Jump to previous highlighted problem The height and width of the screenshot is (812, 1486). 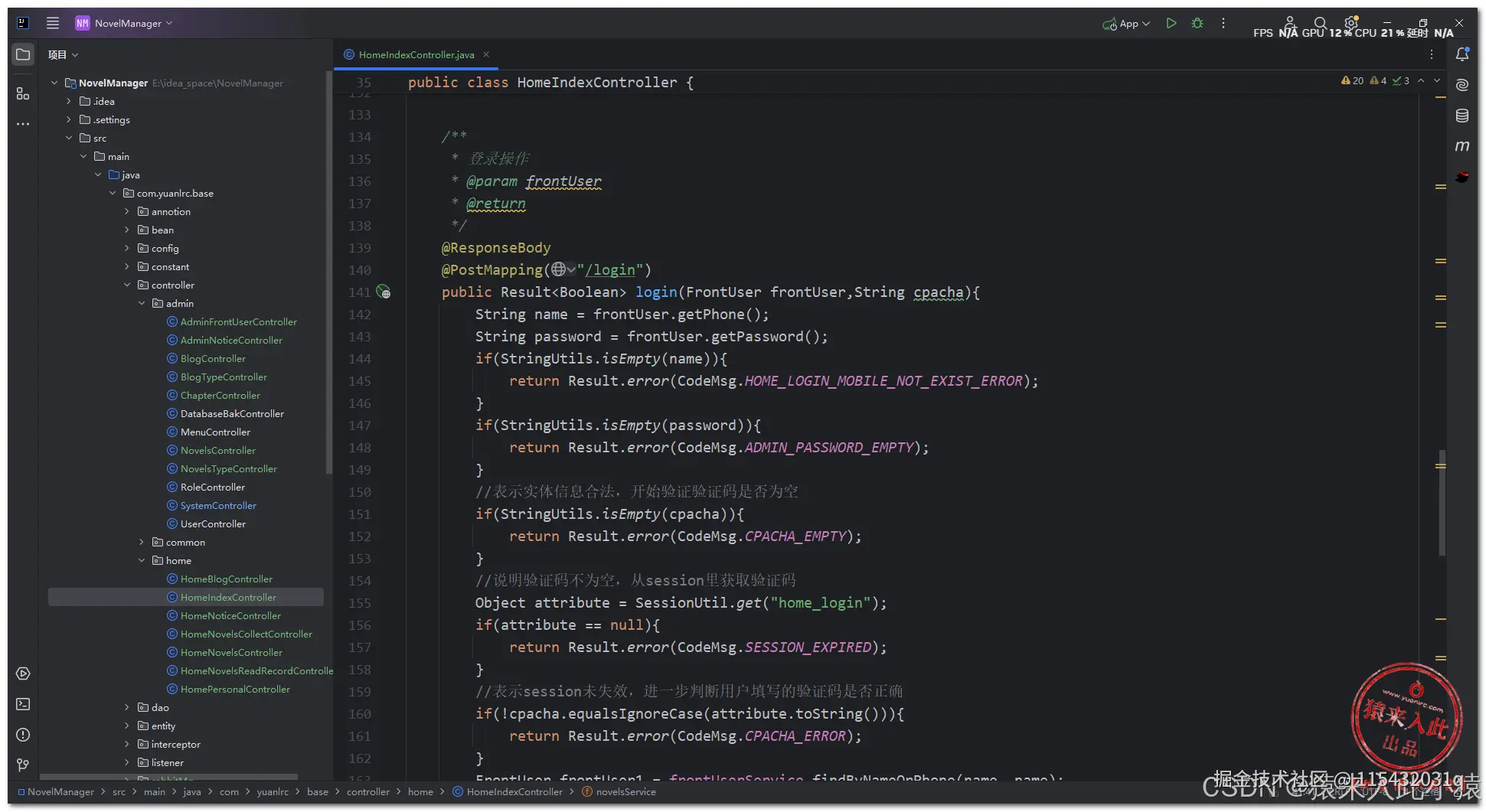(x=1421, y=80)
